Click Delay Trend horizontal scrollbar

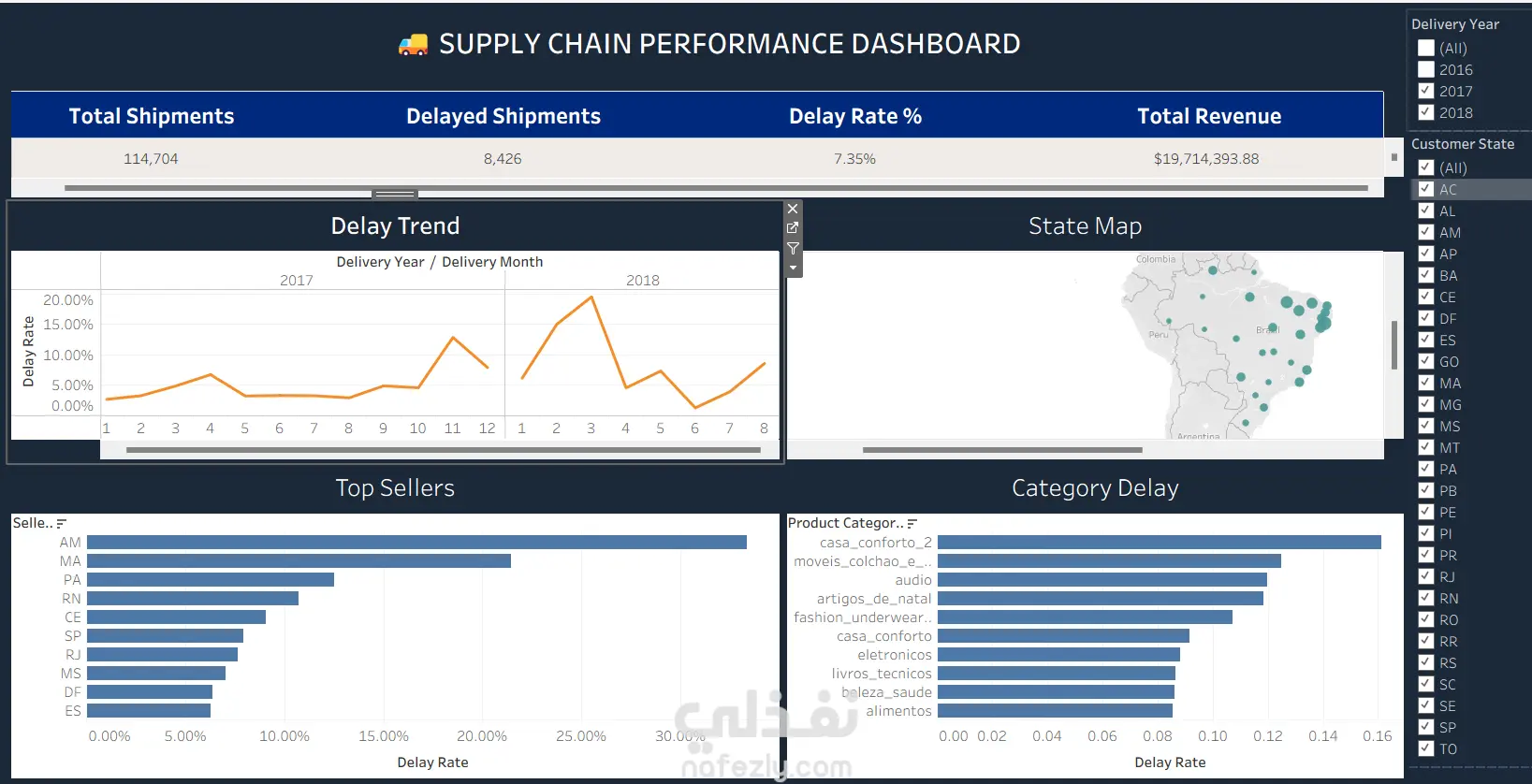pyautogui.click(x=444, y=450)
